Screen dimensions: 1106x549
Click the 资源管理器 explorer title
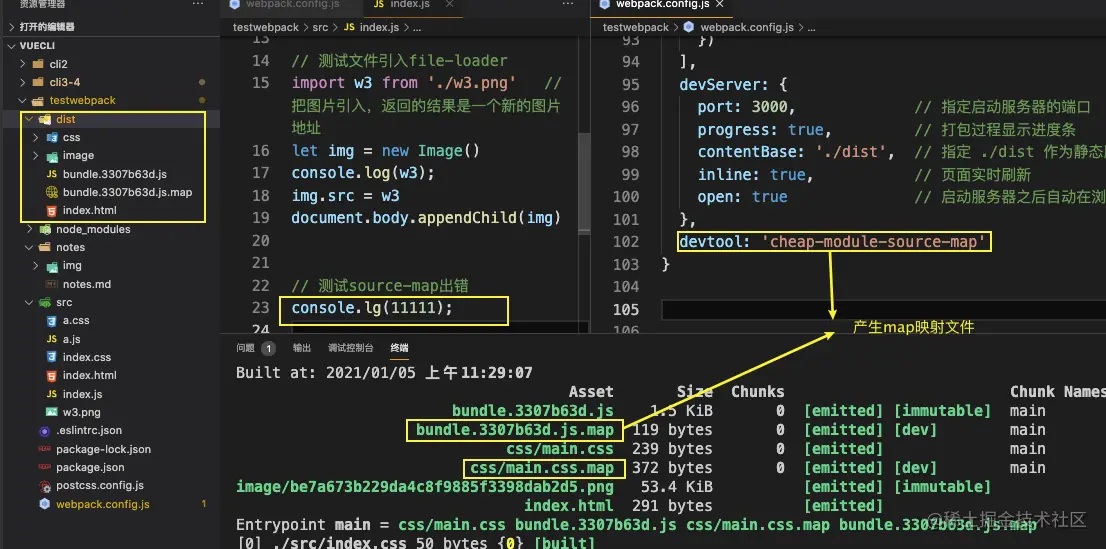click(42, 4)
